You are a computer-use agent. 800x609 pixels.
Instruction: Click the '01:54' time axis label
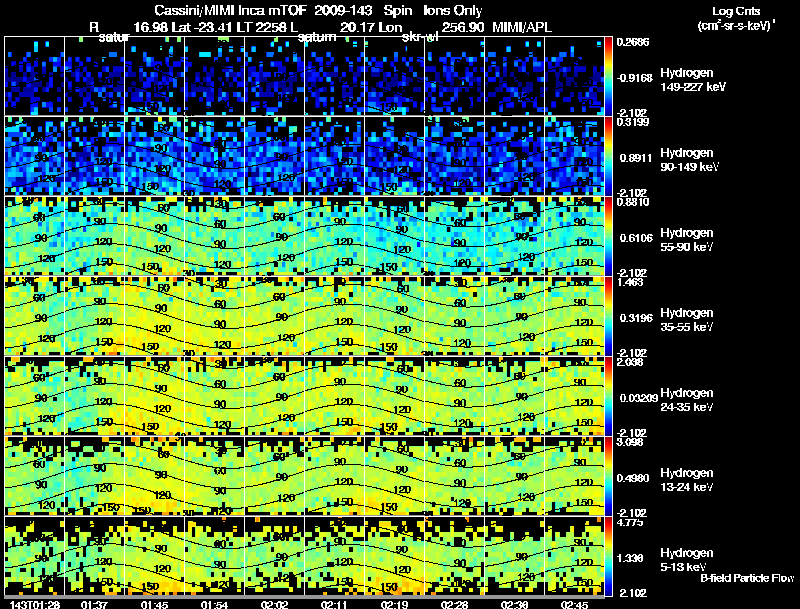tap(214, 604)
